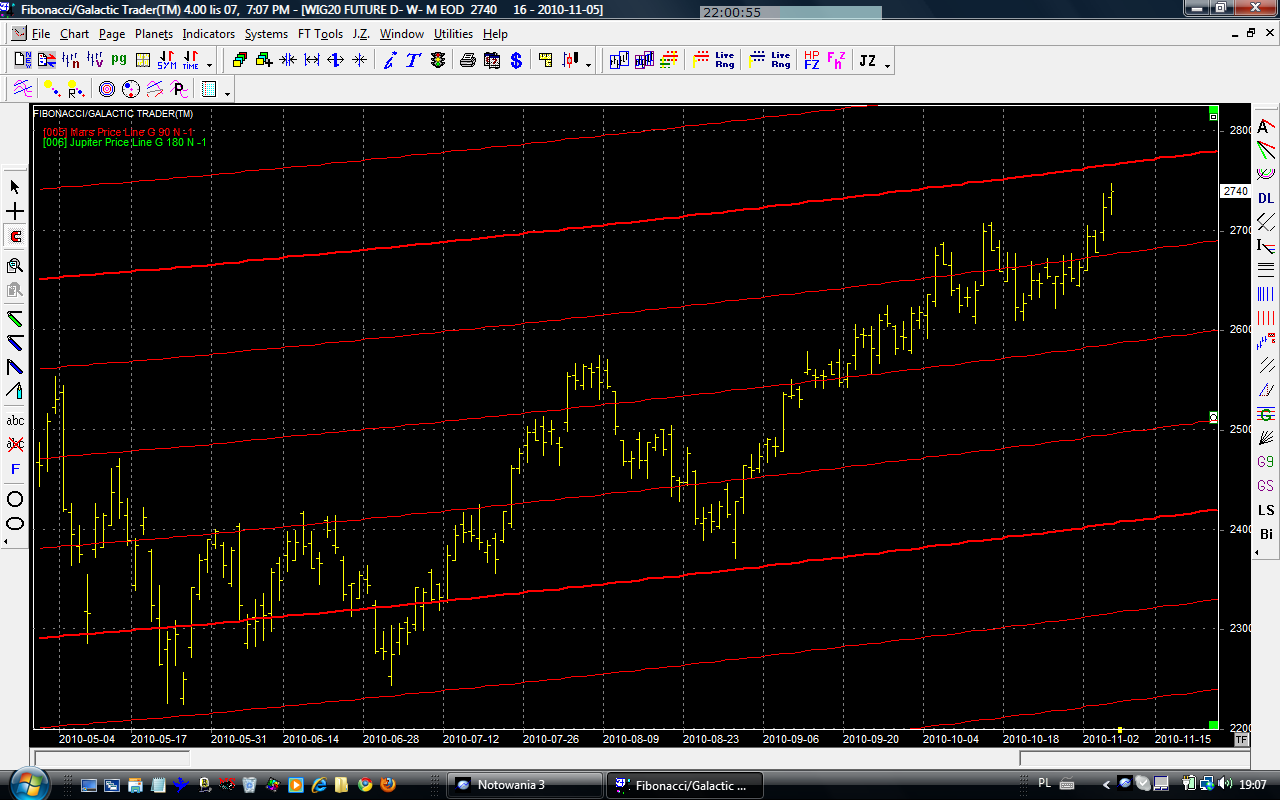Select the crosshair cursor tool
Image resolution: width=1280 pixels, height=800 pixels.
coord(15,212)
